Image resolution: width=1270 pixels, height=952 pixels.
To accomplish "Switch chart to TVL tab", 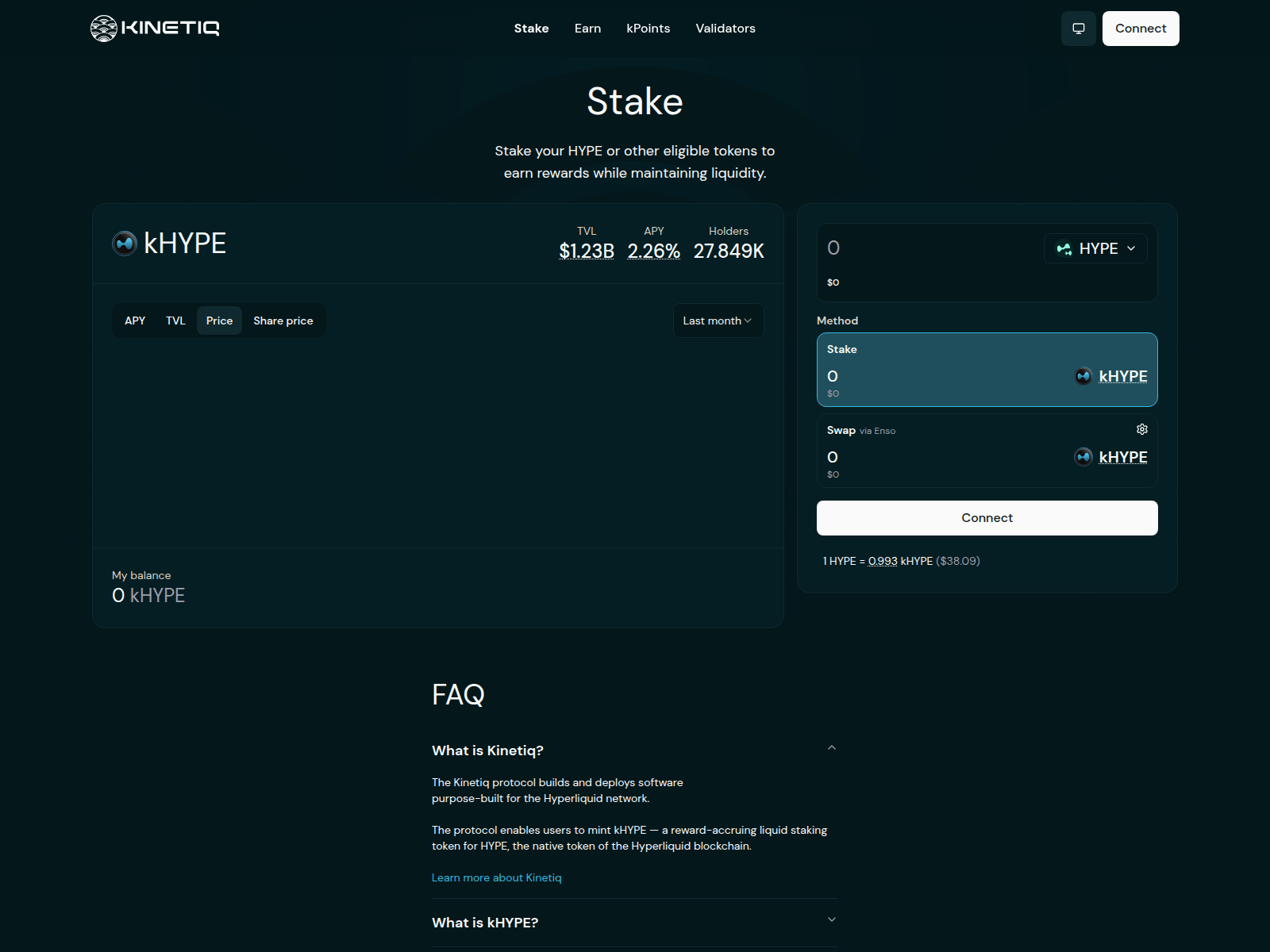I will 175,321.
